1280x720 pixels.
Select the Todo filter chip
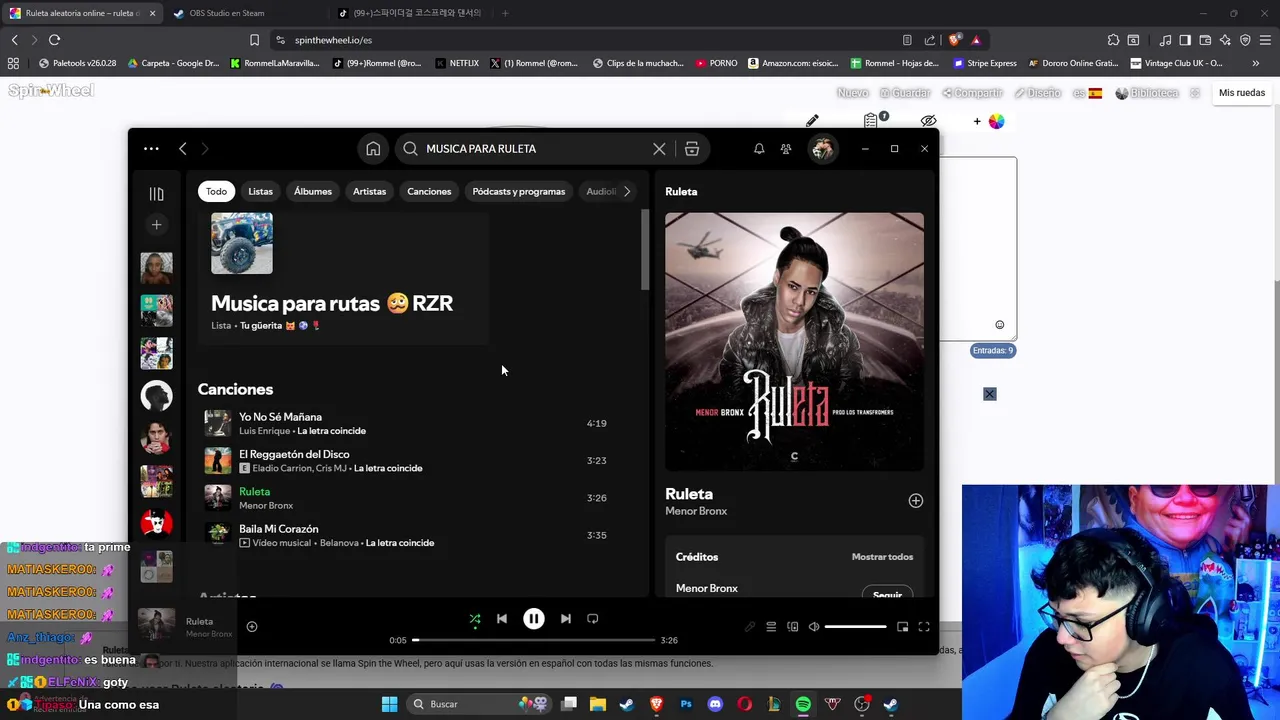coord(217,191)
